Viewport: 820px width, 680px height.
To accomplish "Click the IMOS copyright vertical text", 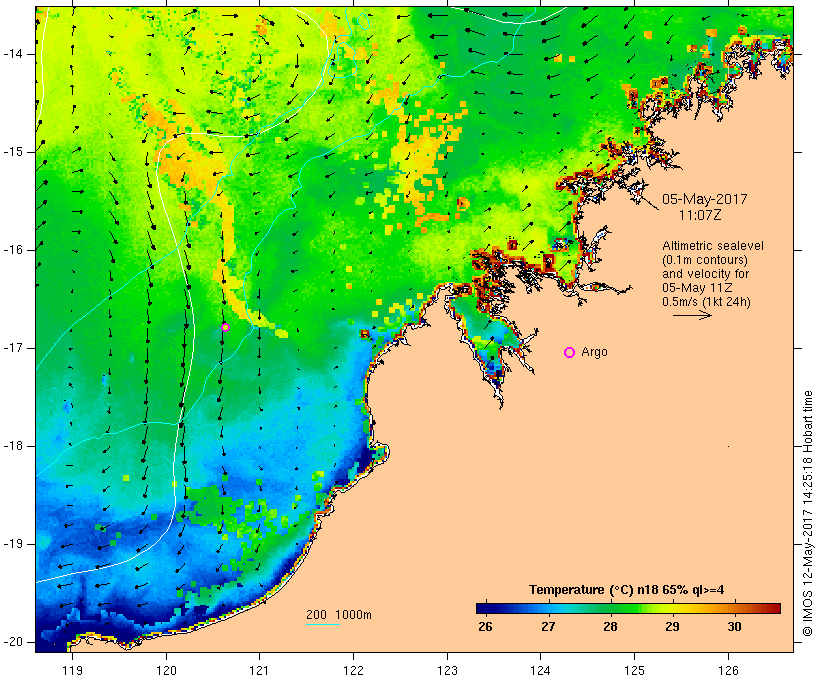I will point(807,513).
